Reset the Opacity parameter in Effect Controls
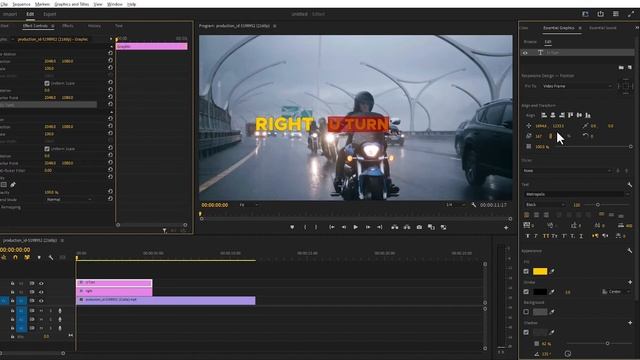Screen dimensions: 640x360 110,192
